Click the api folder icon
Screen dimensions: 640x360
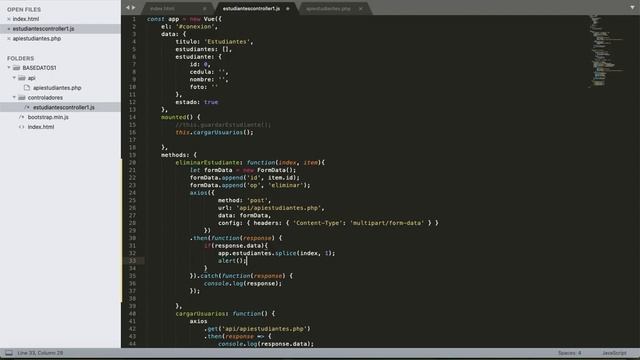pos(22,78)
